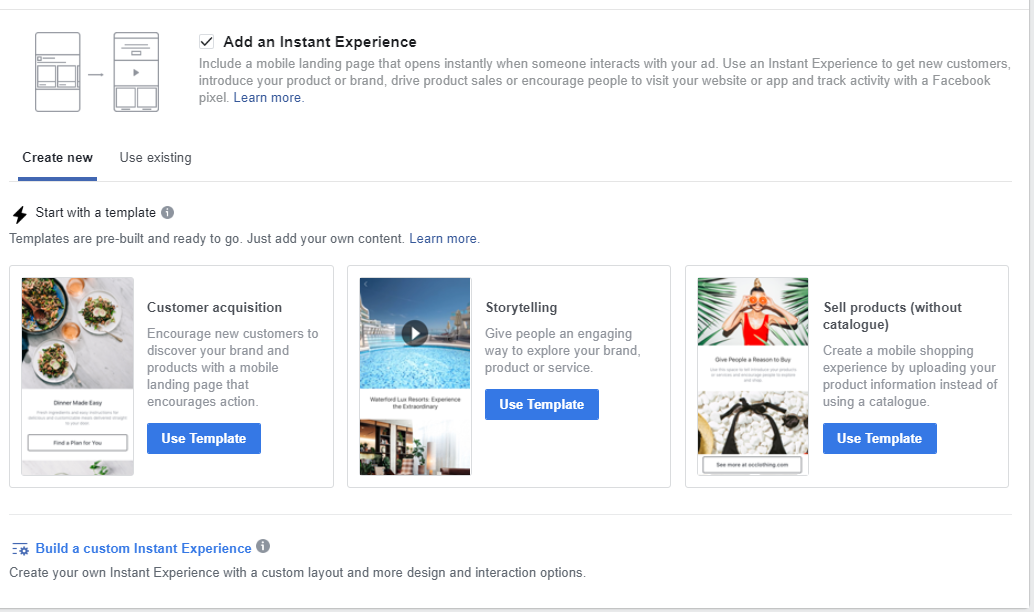The image size is (1034, 612).
Task: Click info icon beside Build a custom Instant Experience
Action: click(263, 547)
